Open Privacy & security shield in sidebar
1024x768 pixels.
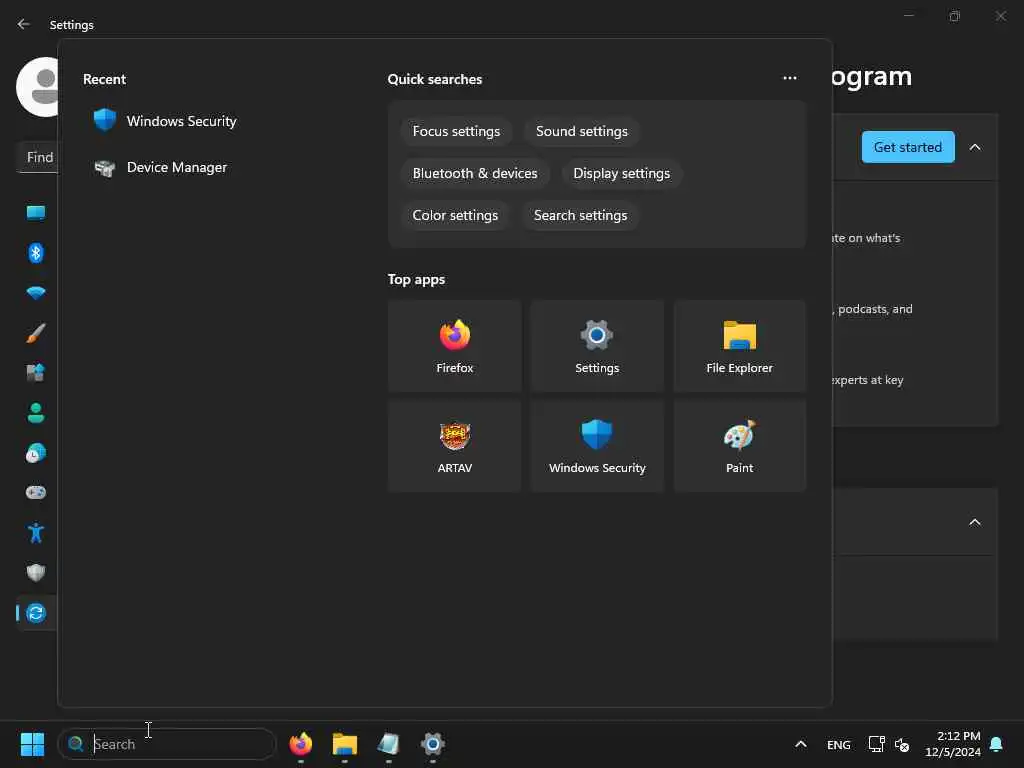point(36,573)
